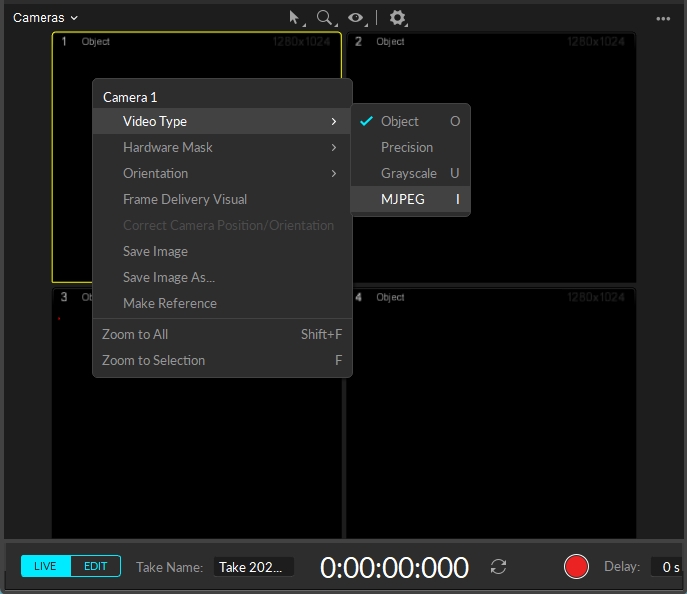Click Zoom to All
Screen dimensions: 687x594
click(135, 334)
